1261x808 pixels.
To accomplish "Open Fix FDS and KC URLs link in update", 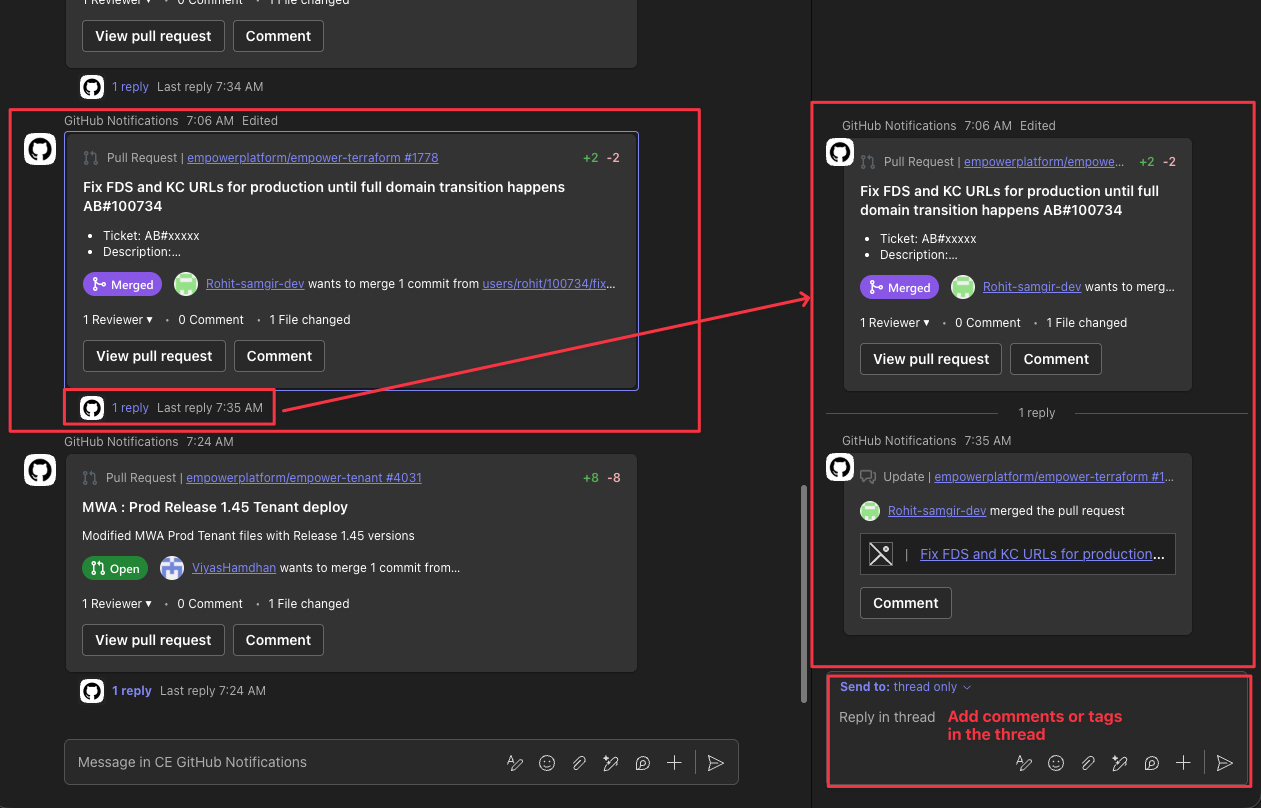I will 1042,554.
